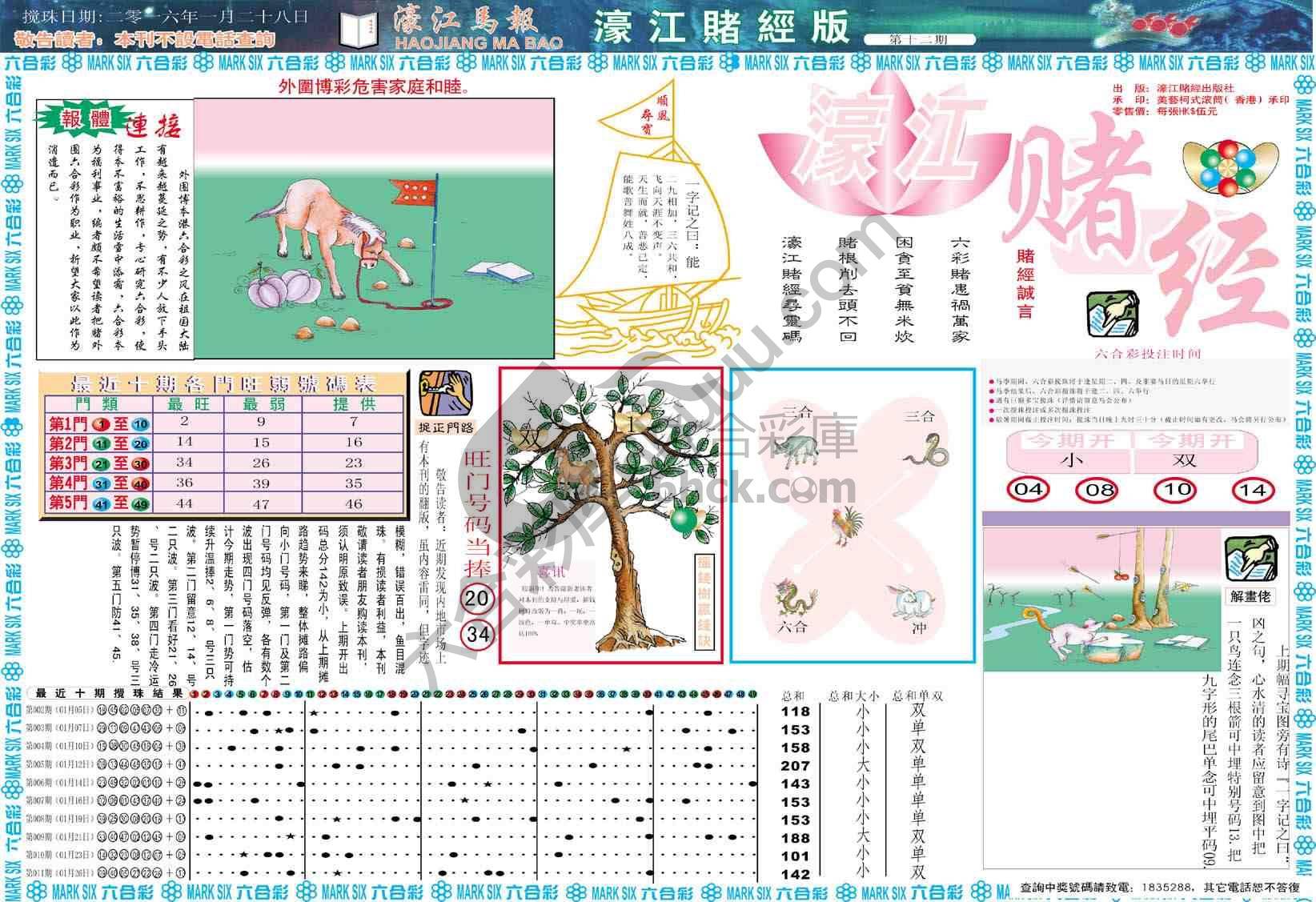The height and width of the screenshot is (902, 1316).
Task: Click the ox zodiac image
Action: (x=795, y=449)
